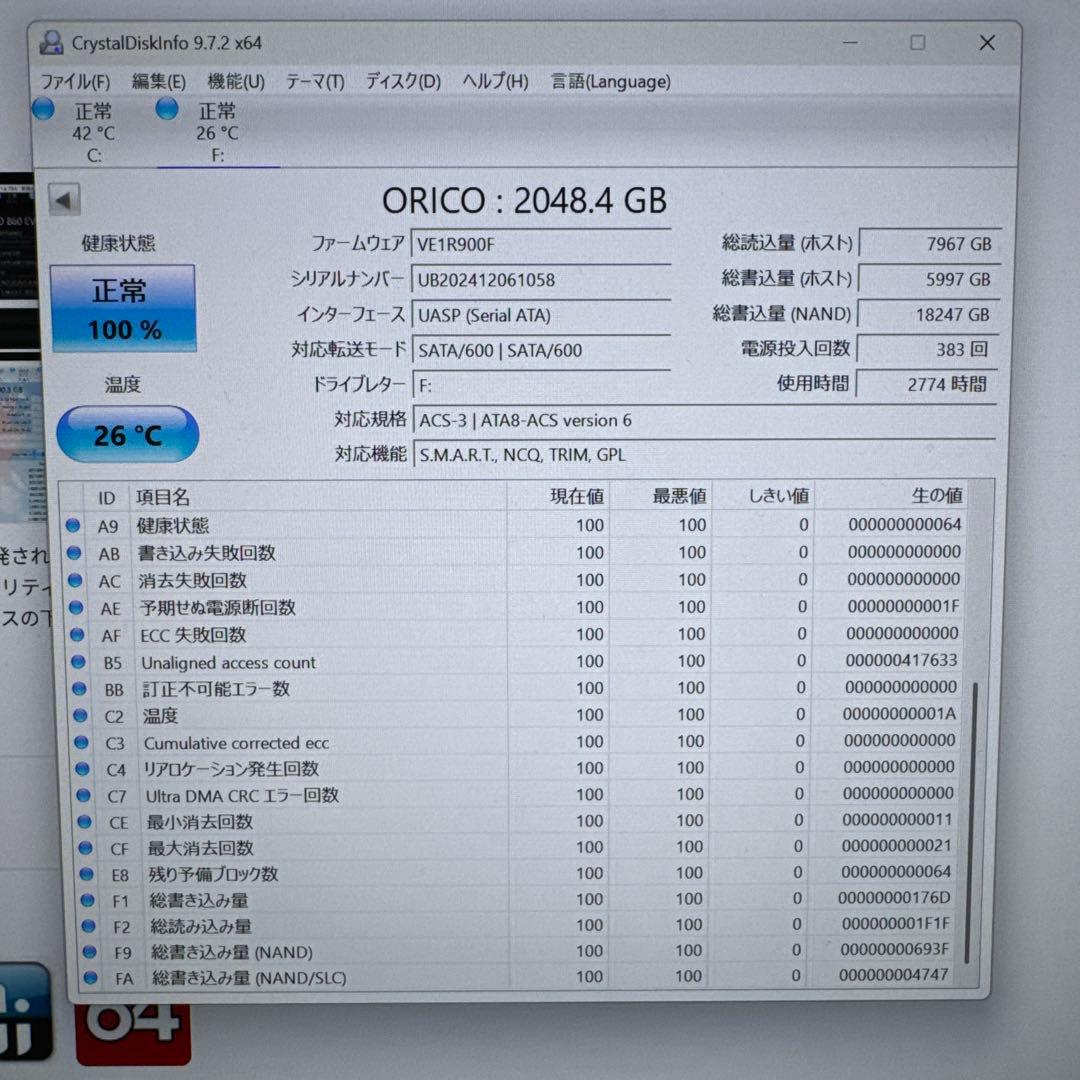
Task: Click the status dot of row E8 残り予備ブロック数
Action: tap(86, 874)
